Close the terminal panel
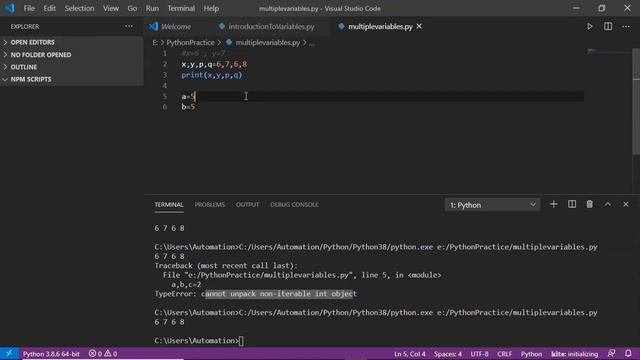The image size is (640, 360). pos(626,204)
